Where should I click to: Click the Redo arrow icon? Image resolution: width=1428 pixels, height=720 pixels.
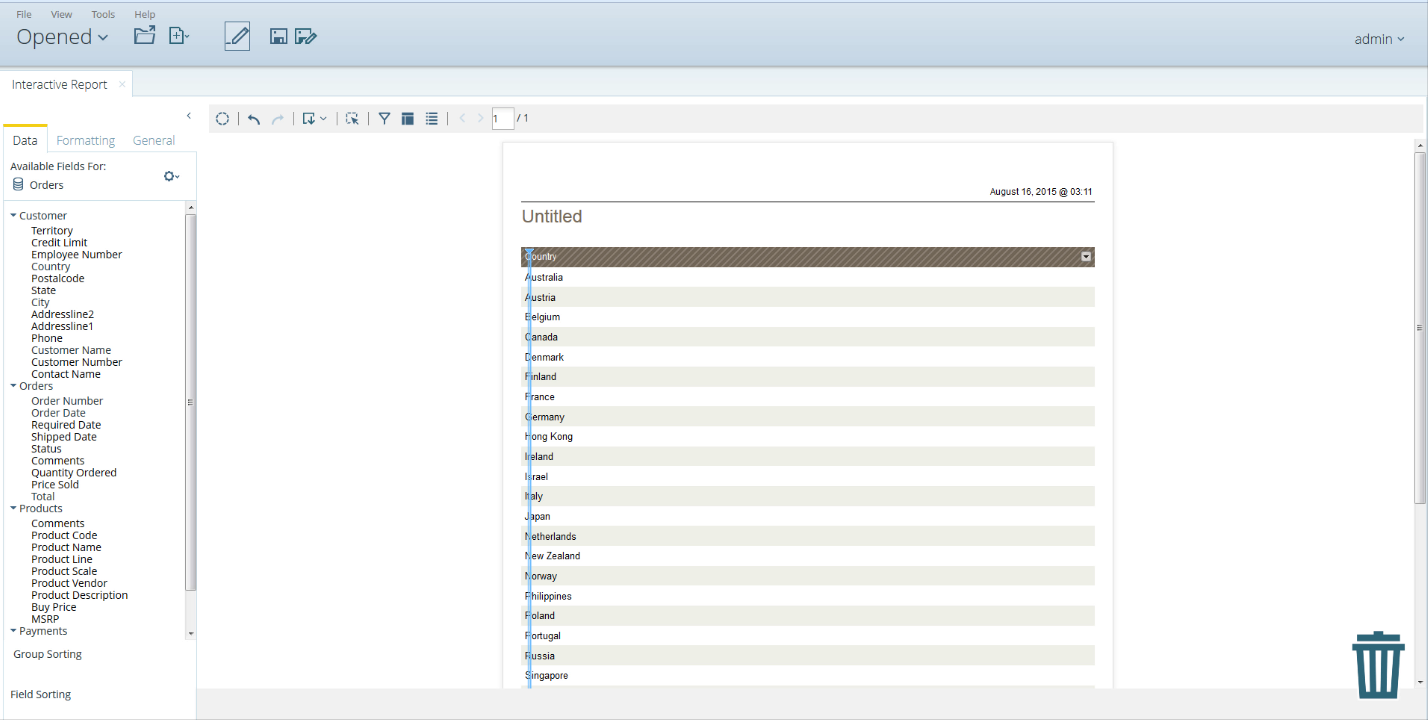coord(278,118)
